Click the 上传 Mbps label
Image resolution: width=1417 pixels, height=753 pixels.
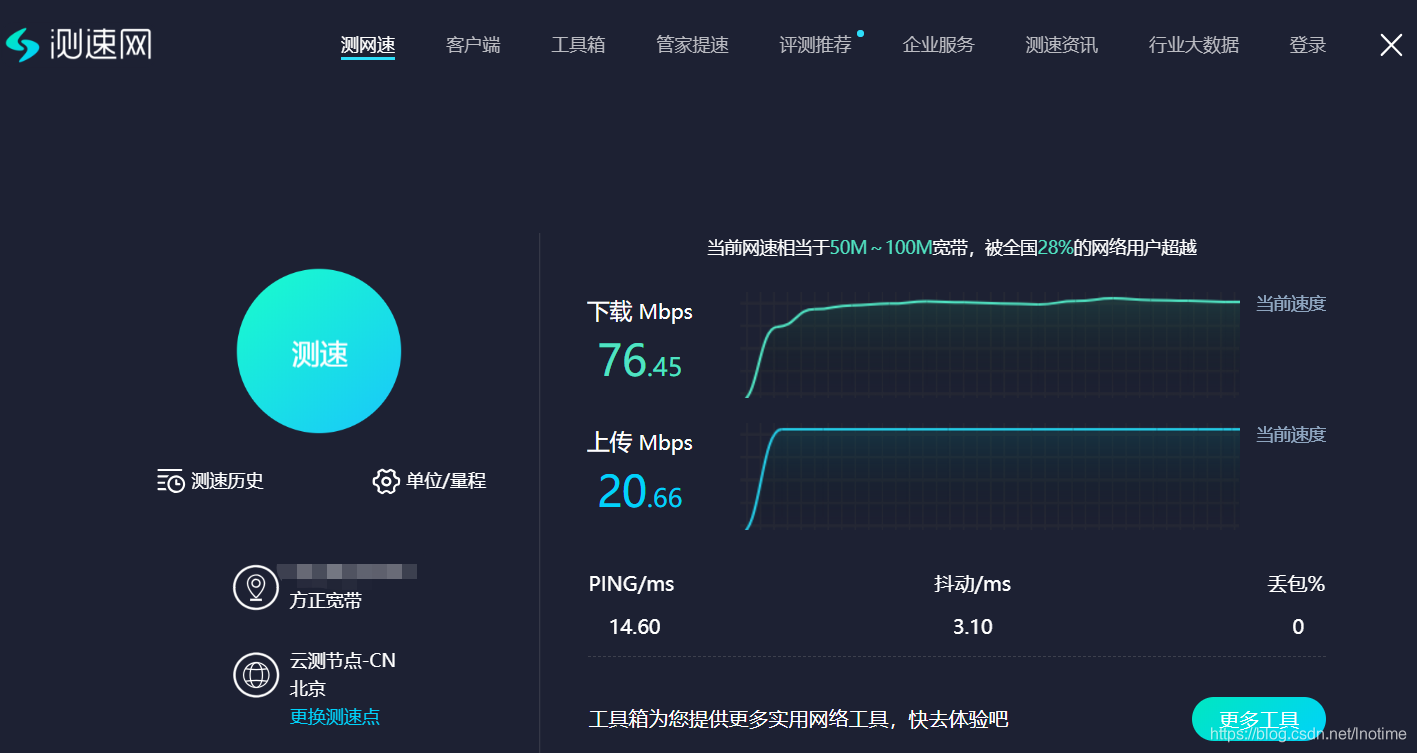tap(640, 443)
